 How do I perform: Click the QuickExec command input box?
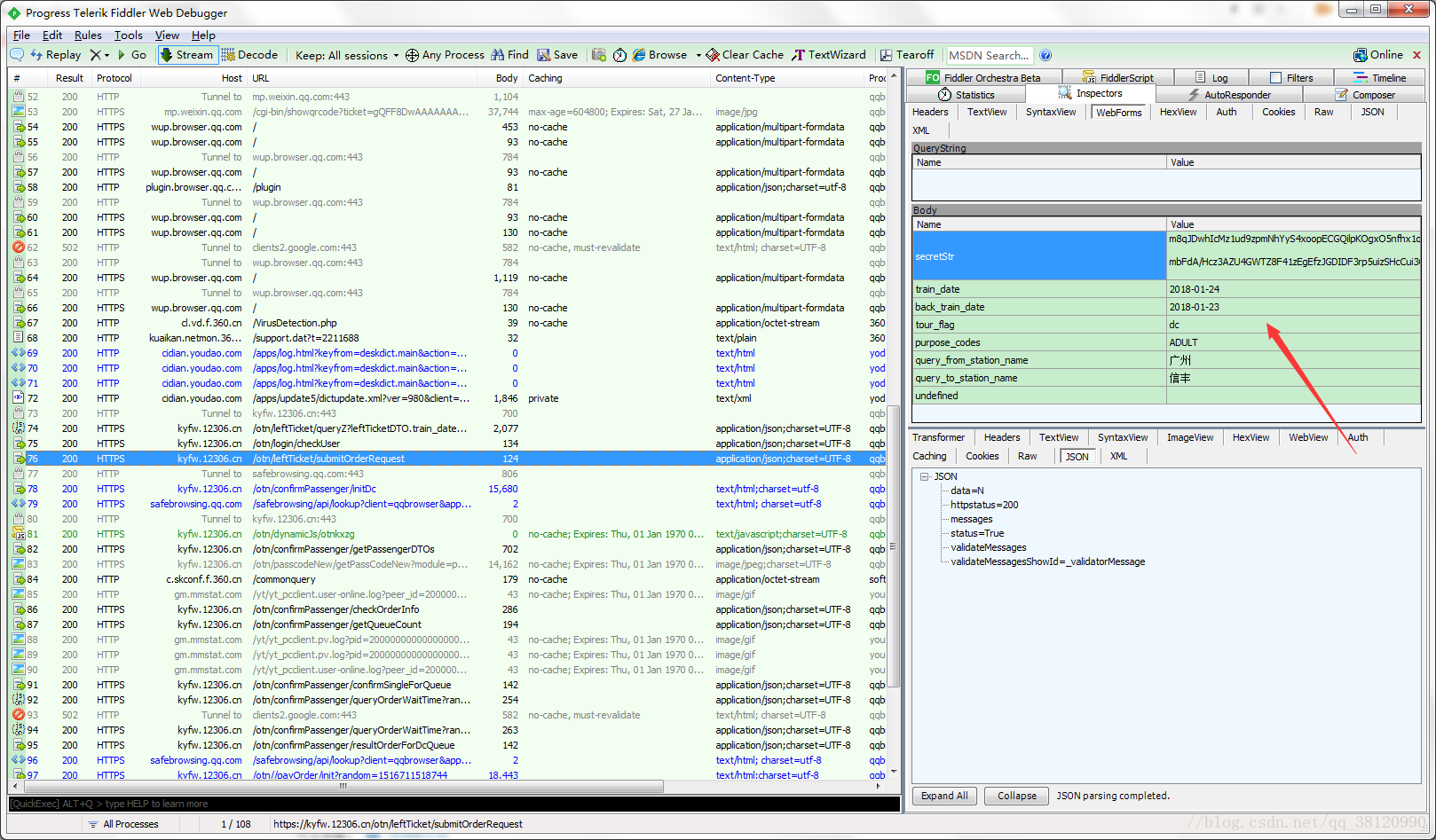(454, 804)
